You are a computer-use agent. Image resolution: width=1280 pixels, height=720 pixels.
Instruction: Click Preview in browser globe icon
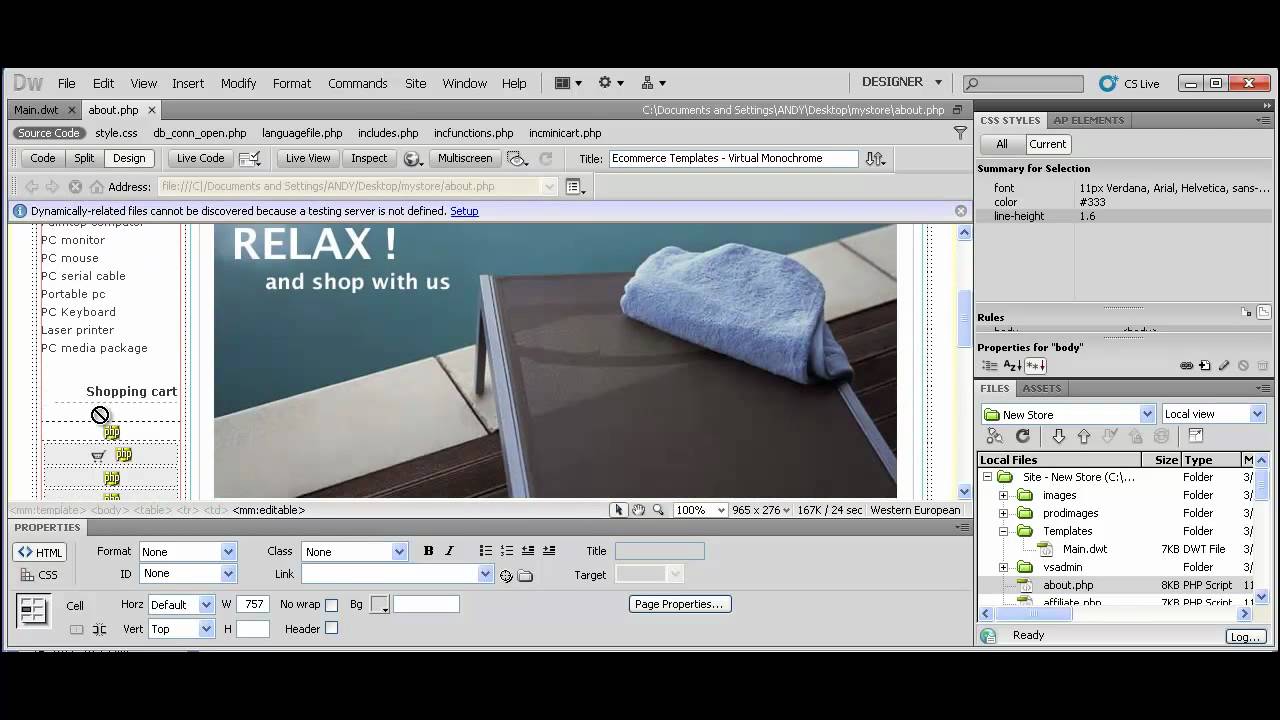click(x=412, y=158)
